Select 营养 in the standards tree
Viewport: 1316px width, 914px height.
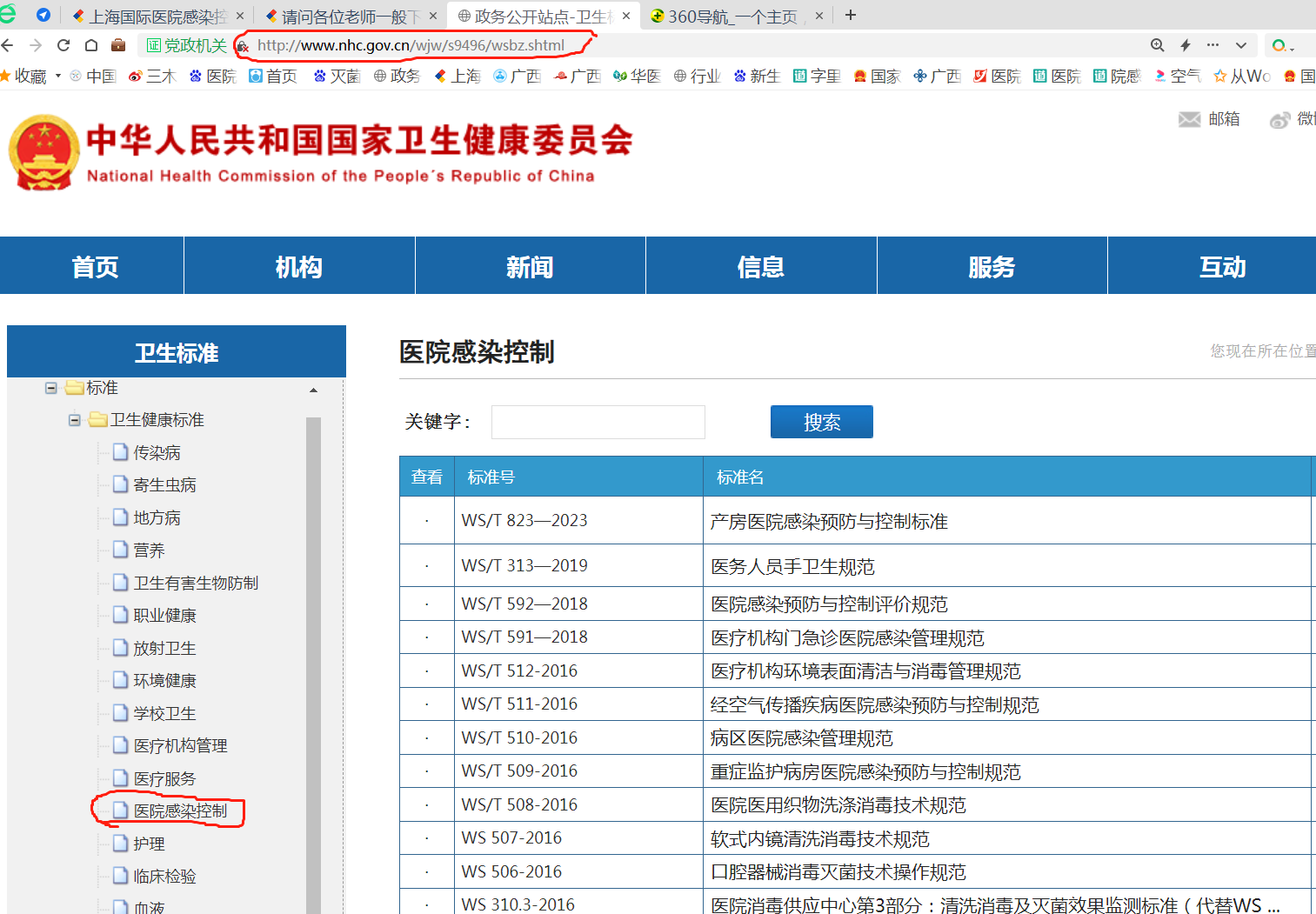[x=149, y=550]
